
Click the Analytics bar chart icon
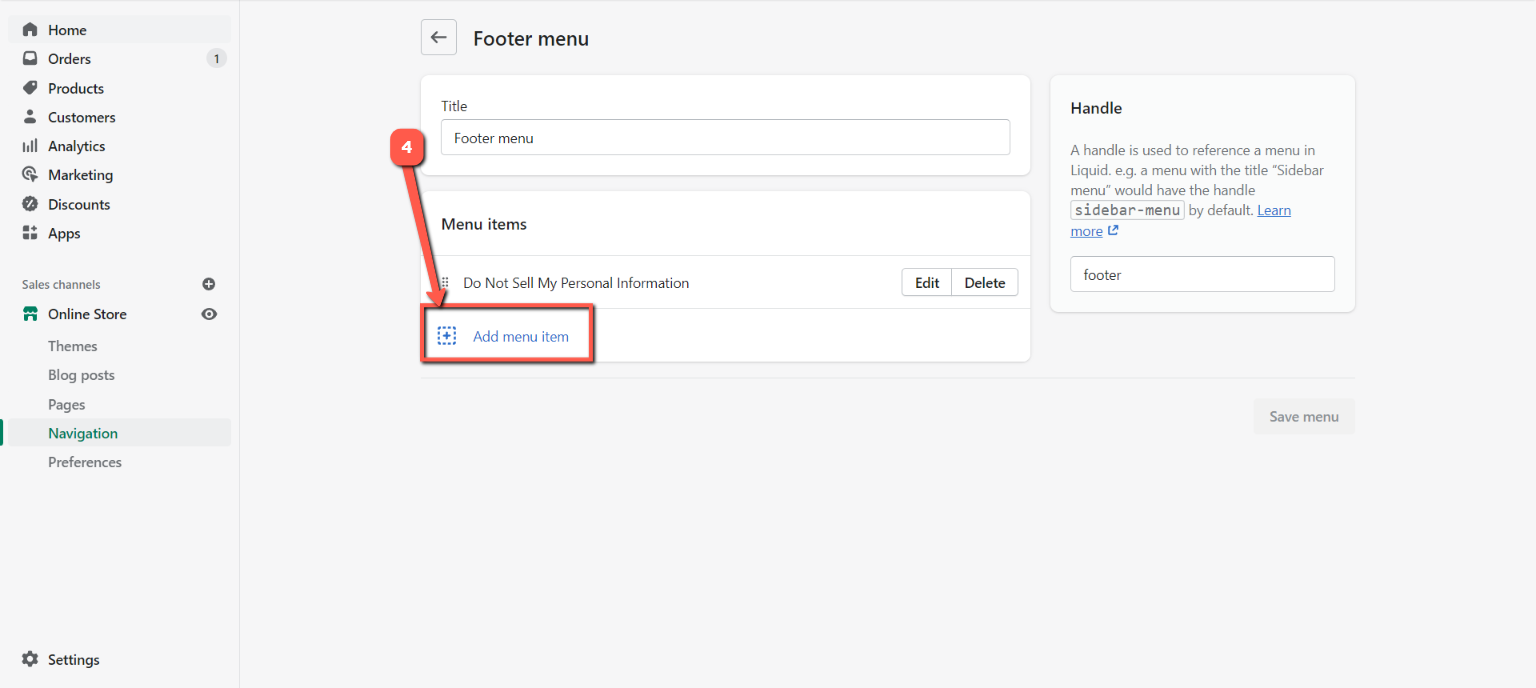pos(30,146)
